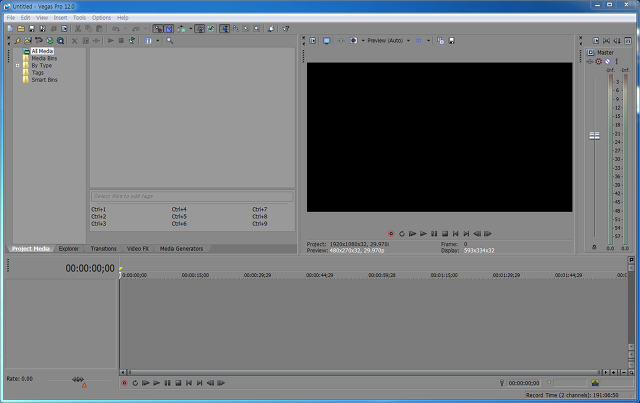Select the Selection Edit tool
The image size is (640, 403).
[246, 29]
